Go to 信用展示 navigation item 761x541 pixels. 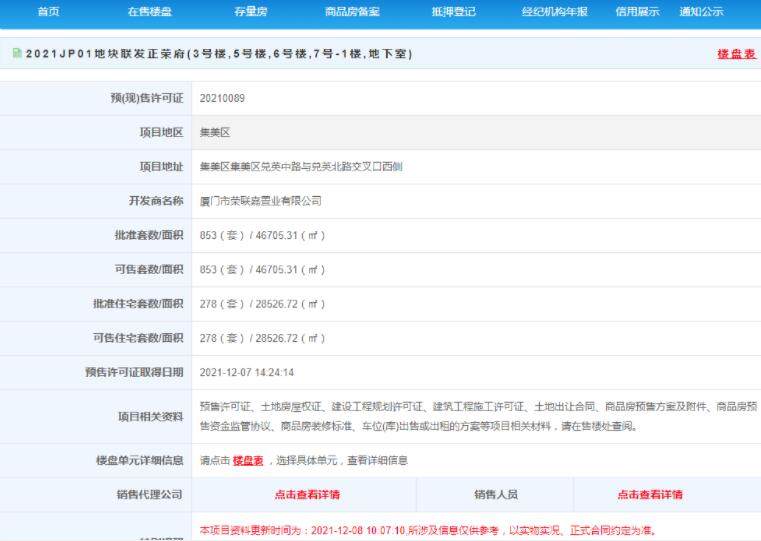tap(637, 11)
